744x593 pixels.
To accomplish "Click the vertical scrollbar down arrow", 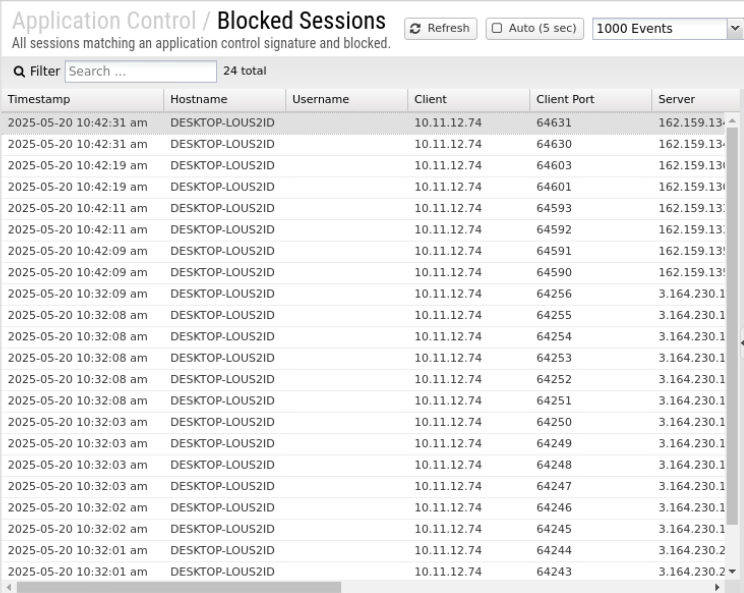I will [x=731, y=571].
